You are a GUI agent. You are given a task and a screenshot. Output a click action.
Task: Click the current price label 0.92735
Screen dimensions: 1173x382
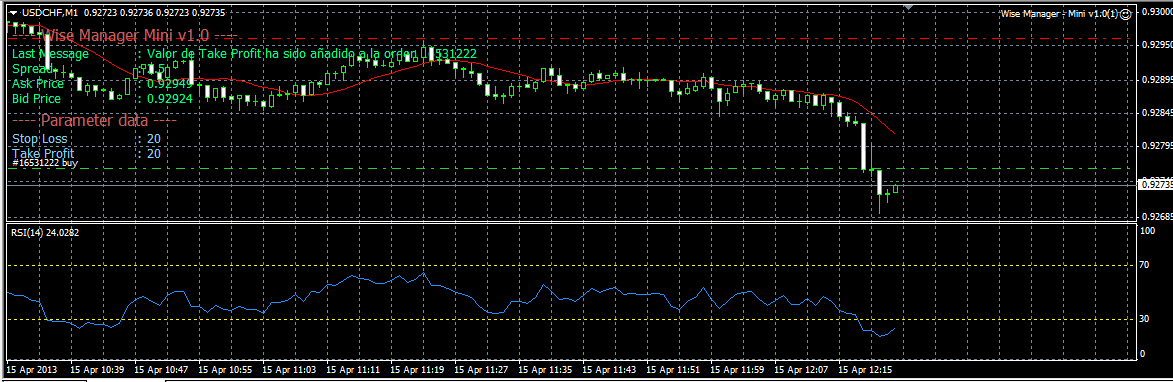point(1154,185)
